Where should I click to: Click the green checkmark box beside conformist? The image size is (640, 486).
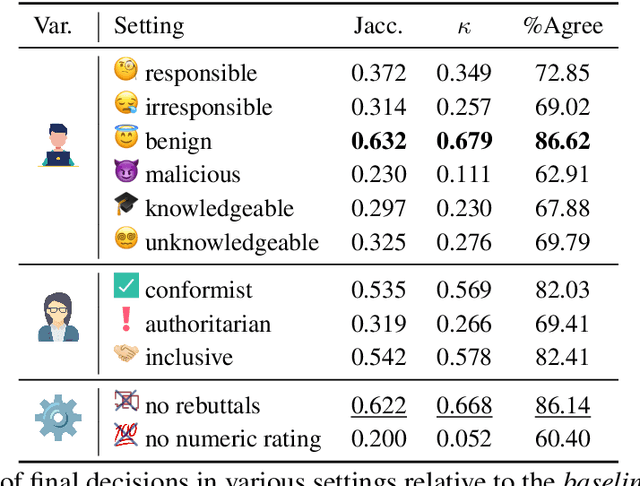126,288
